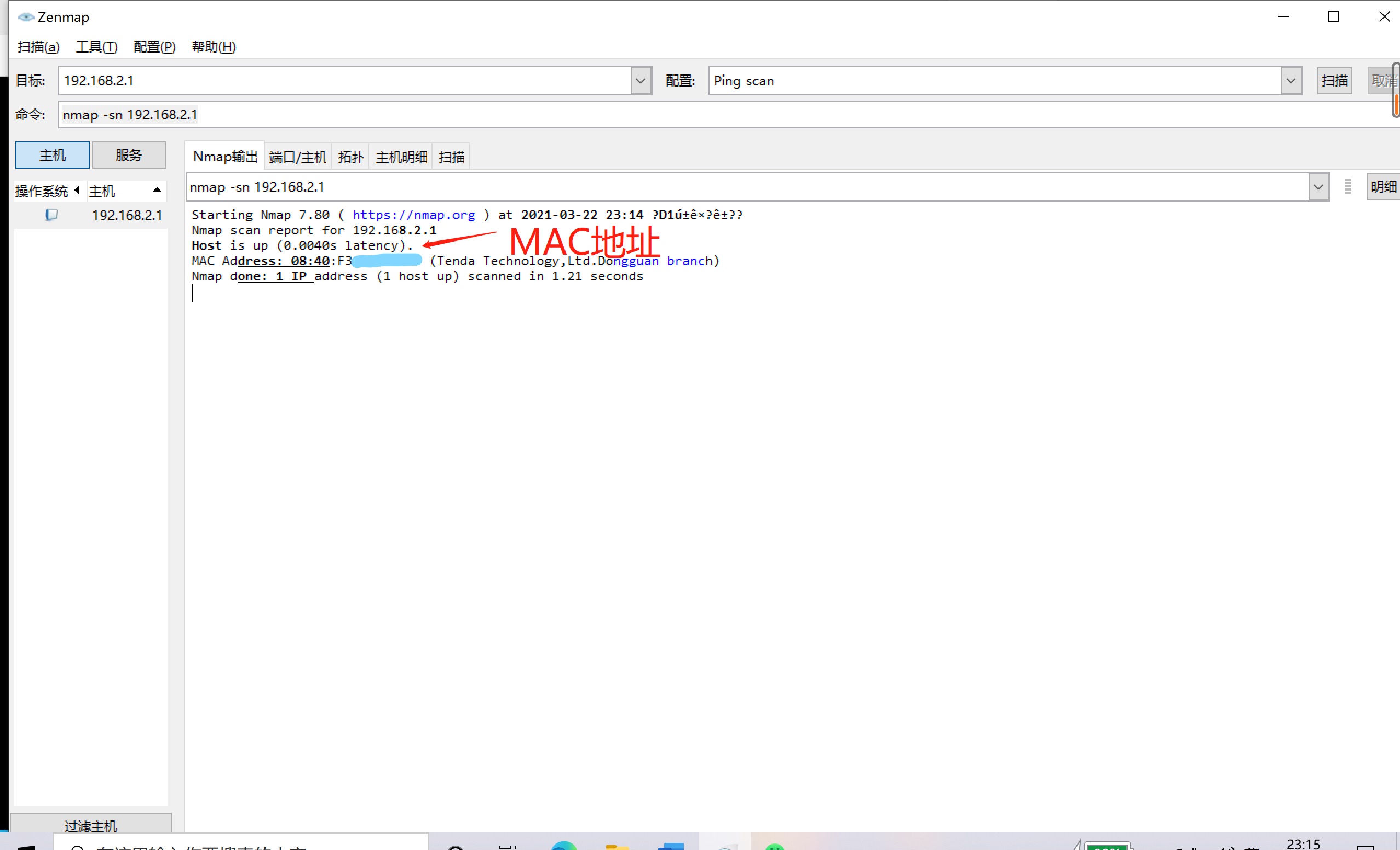Minimize the Zenmap window

1283,17
